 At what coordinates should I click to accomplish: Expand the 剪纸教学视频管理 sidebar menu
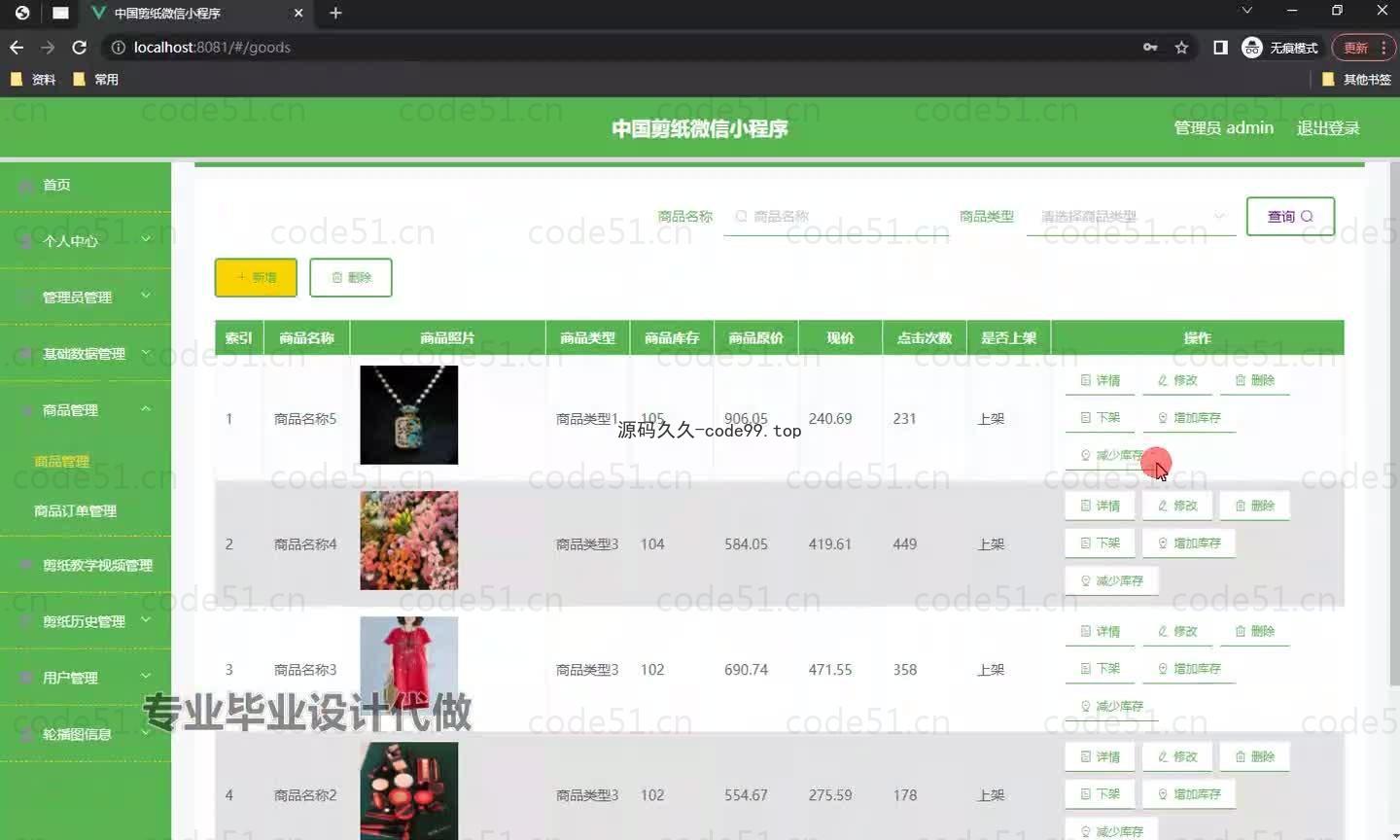click(x=86, y=565)
